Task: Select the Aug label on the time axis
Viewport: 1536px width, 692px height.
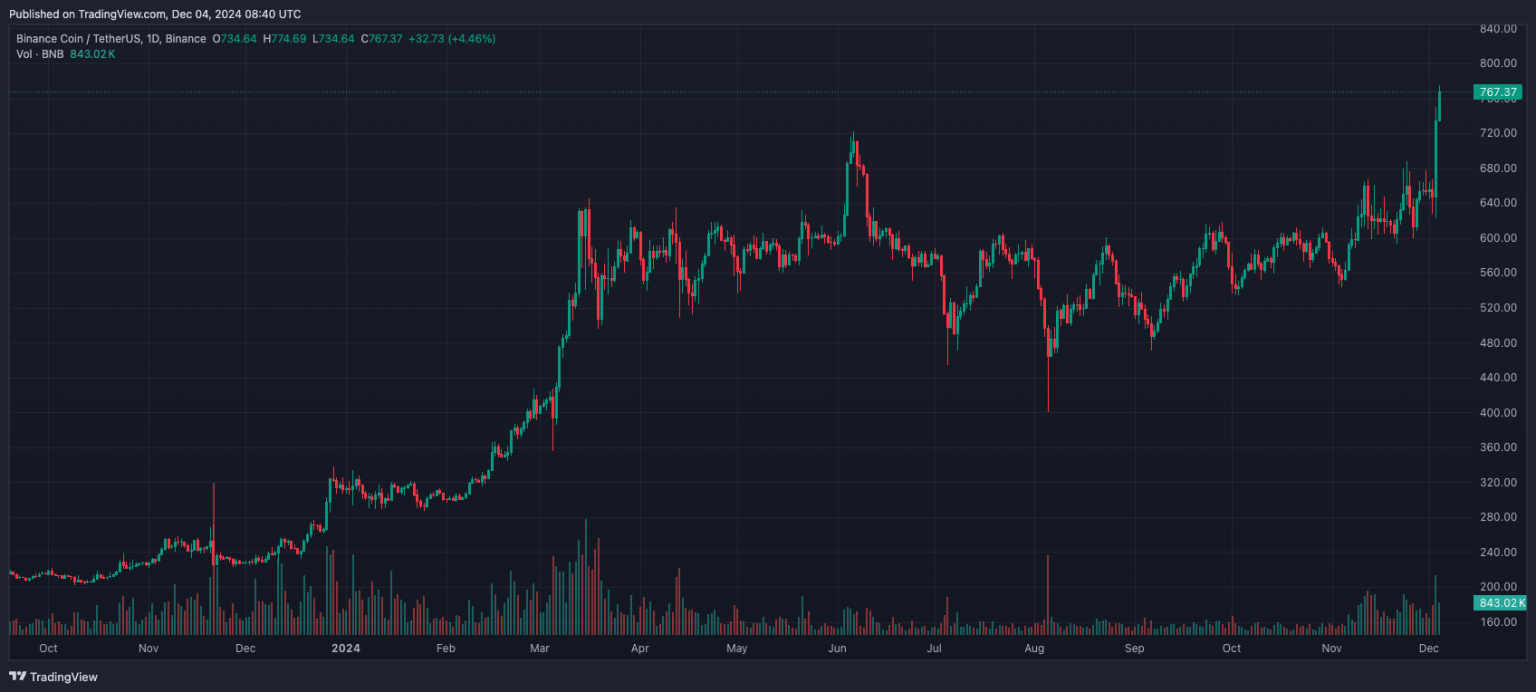Action: click(1035, 648)
